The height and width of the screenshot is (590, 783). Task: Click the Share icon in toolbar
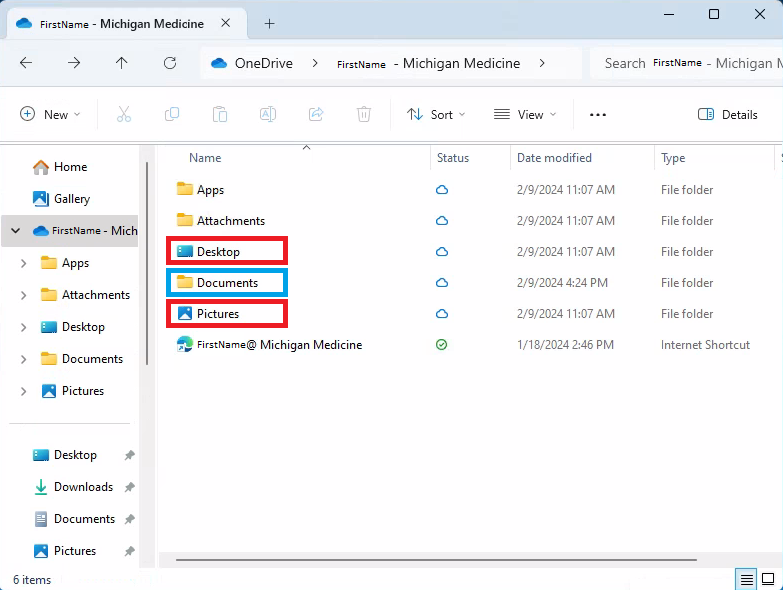[x=316, y=115]
